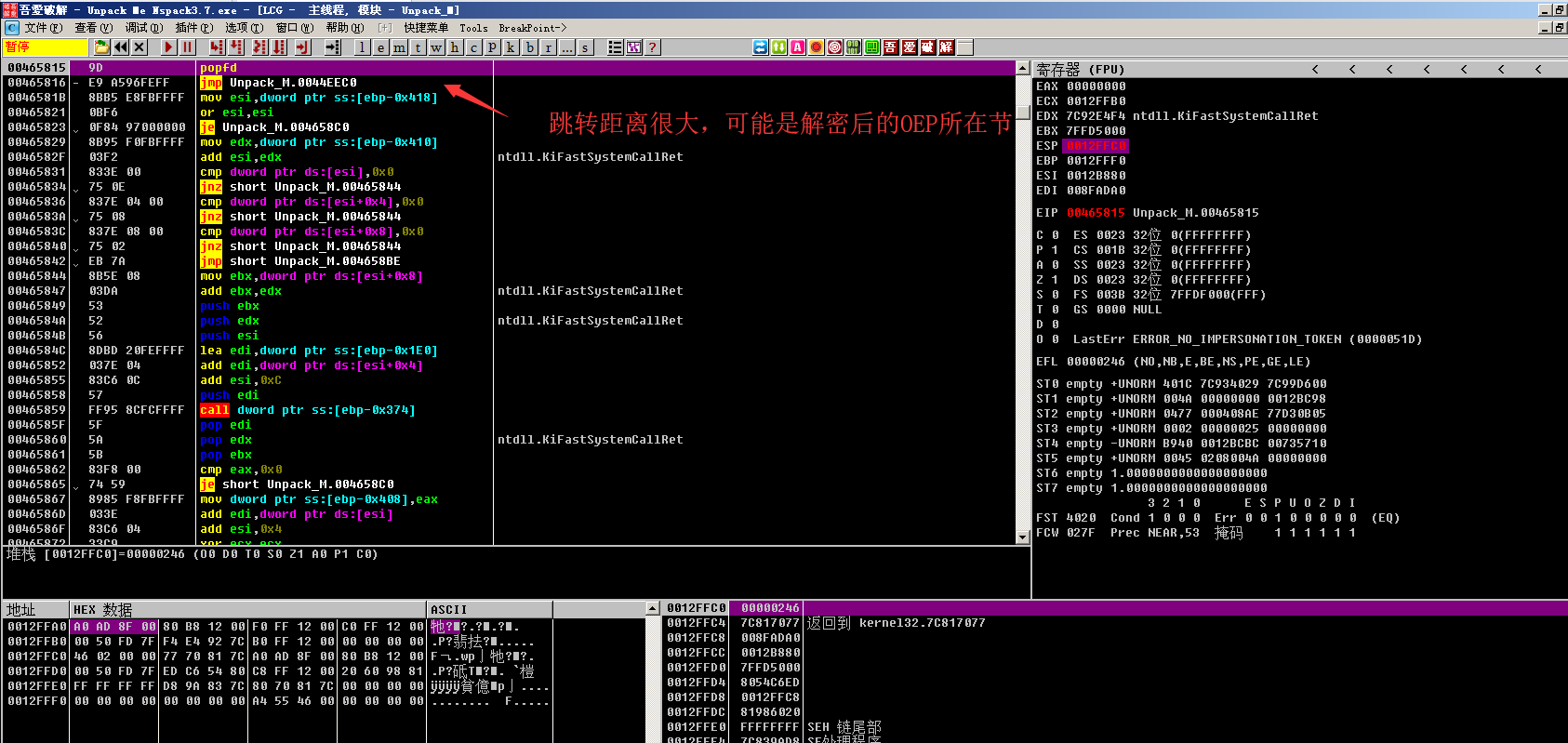Click the orange record-circle plugin icon
Screen dimensions: 1568x743
coord(816,46)
